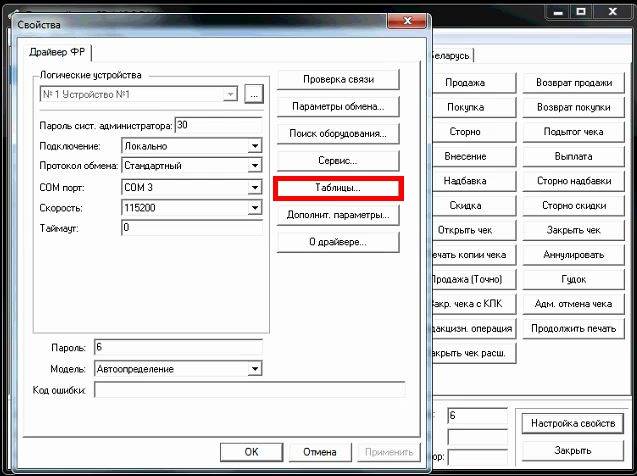Start Поиск оборудования... search
This screenshot has height=476, width=637.
tap(337, 134)
